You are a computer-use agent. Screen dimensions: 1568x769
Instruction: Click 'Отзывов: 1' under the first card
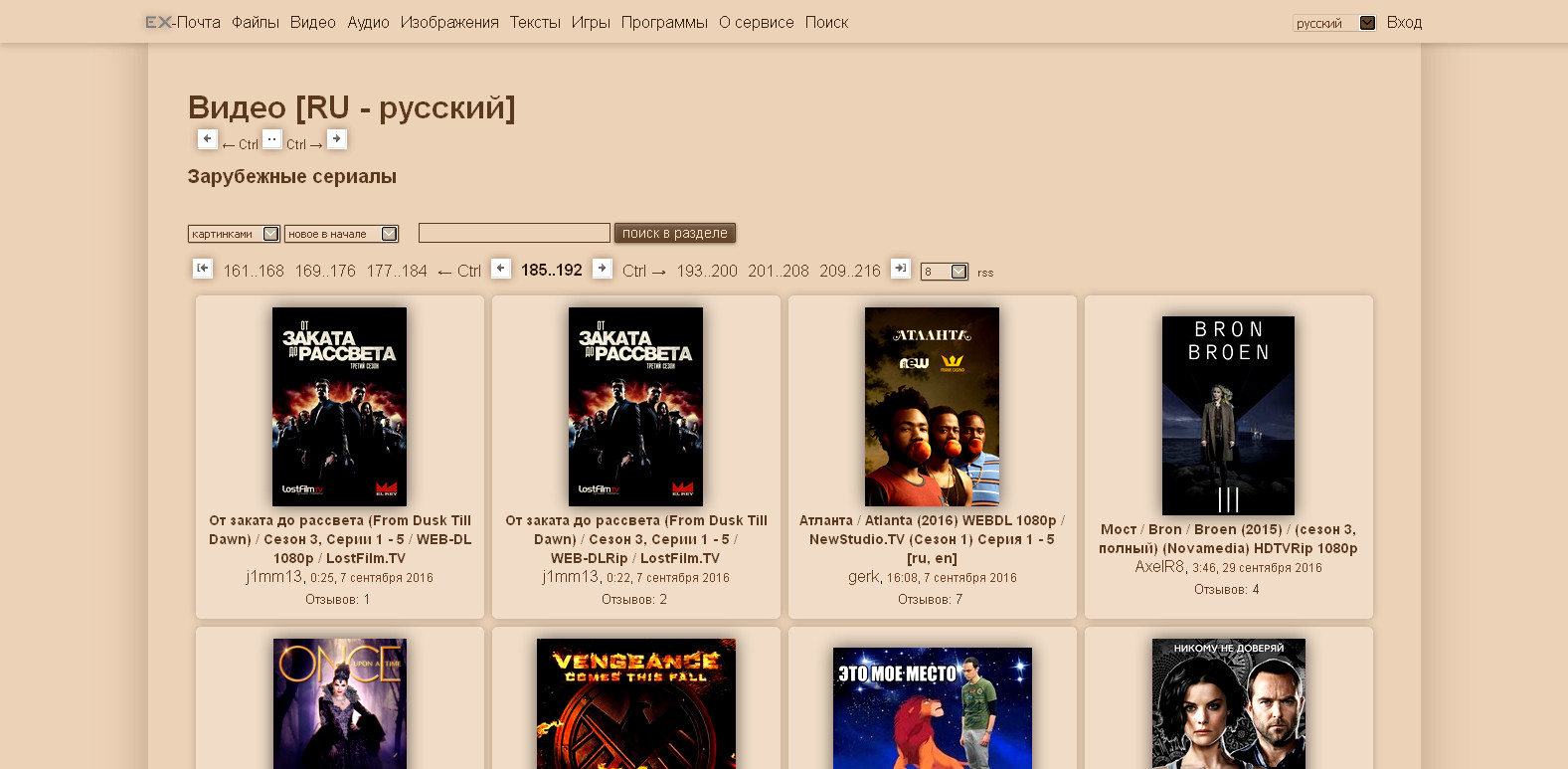click(338, 600)
